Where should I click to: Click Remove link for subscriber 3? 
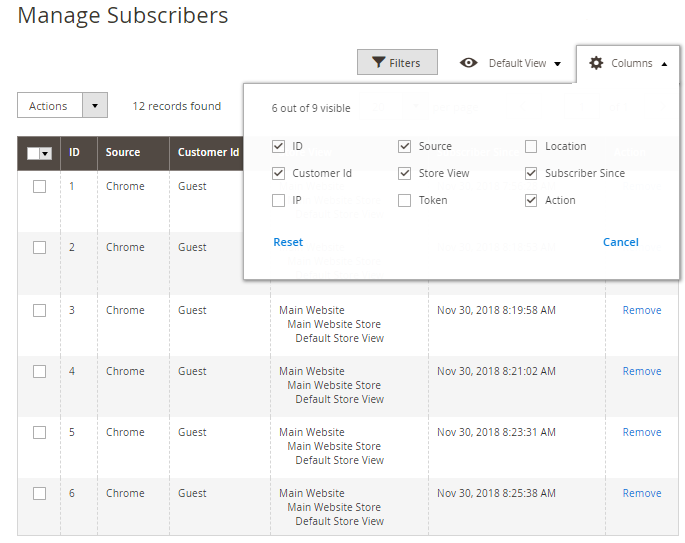point(641,310)
